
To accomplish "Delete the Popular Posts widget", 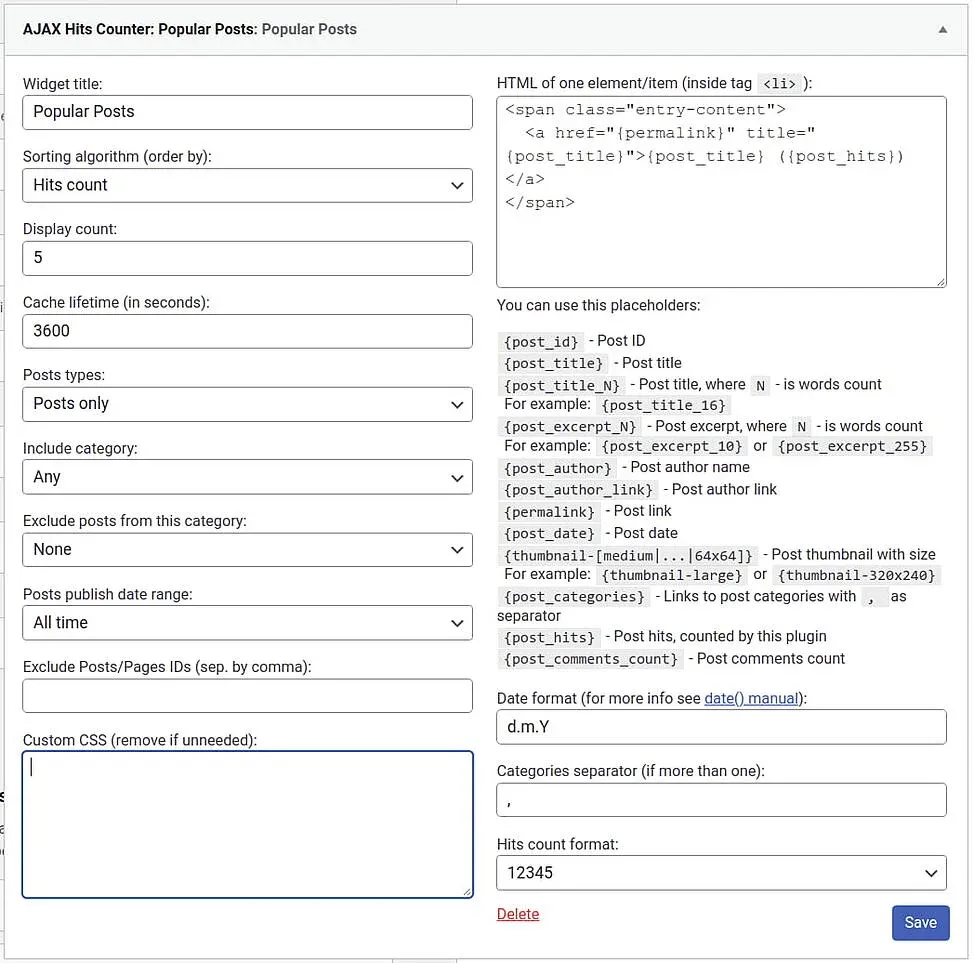I will tap(517, 913).
